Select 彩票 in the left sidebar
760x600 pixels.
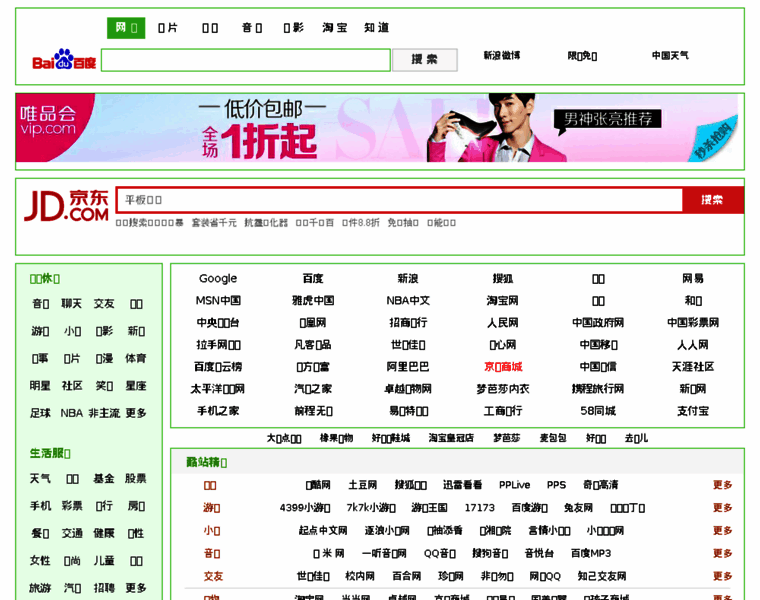[71, 506]
